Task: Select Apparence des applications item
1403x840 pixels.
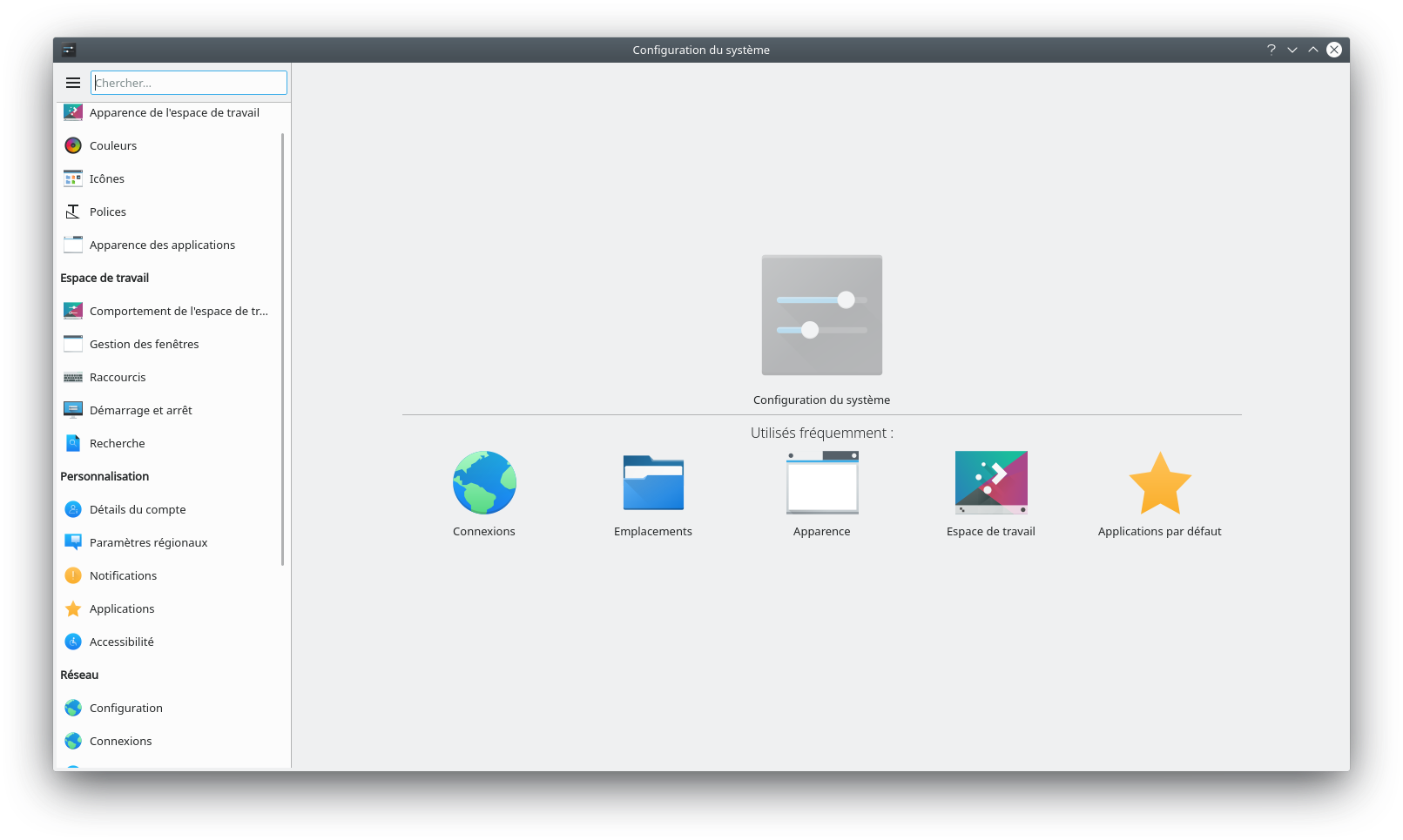Action: pos(162,245)
